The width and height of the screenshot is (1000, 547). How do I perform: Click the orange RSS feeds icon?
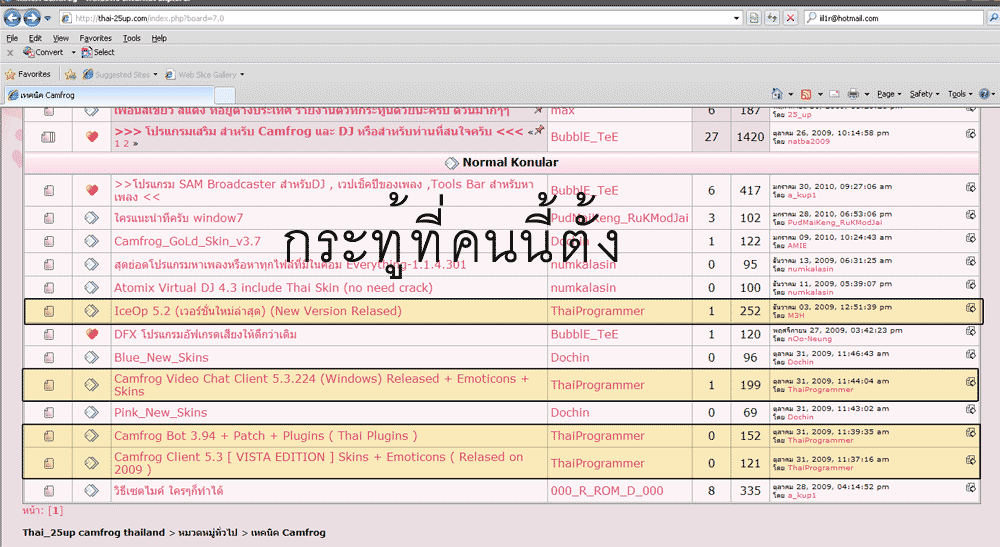(x=806, y=94)
